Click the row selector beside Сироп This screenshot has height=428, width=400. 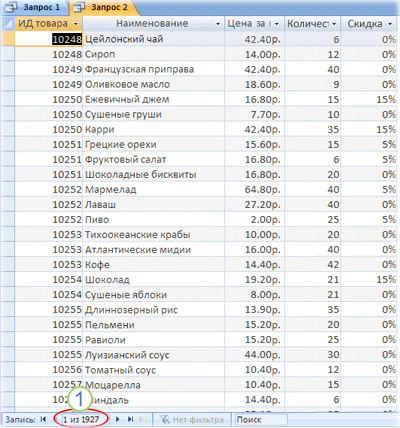click(x=8, y=54)
